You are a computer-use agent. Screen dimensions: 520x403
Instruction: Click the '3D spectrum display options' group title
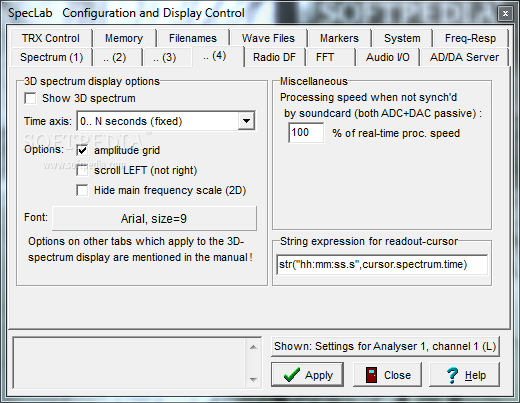point(92,81)
